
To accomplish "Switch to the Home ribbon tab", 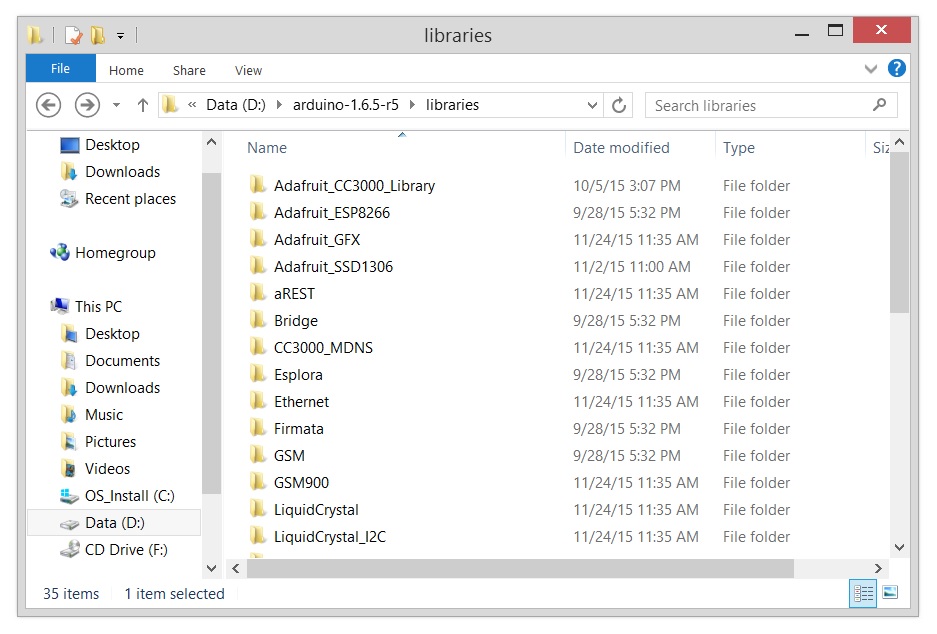I will pos(126,71).
